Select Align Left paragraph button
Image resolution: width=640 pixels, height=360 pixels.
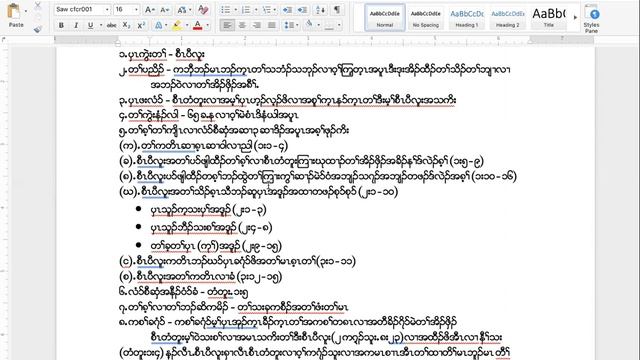point(227,25)
